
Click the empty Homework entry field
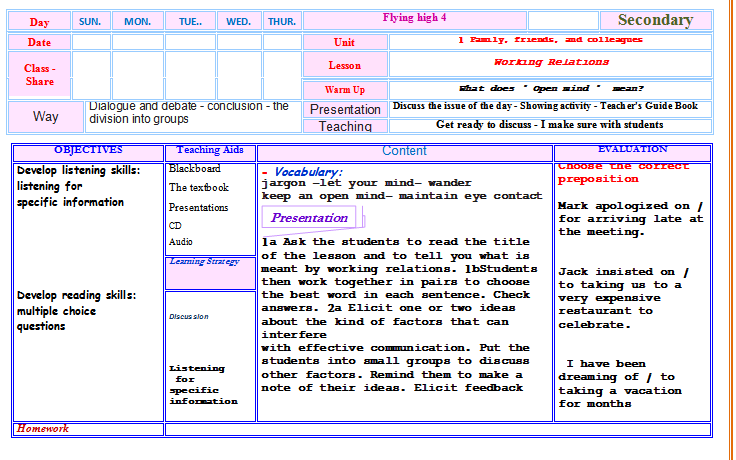[438, 429]
